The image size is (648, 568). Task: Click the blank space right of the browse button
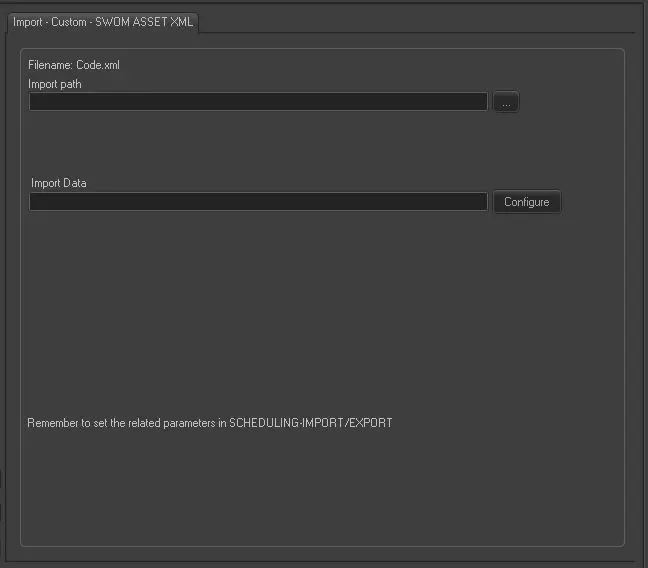coord(570,102)
